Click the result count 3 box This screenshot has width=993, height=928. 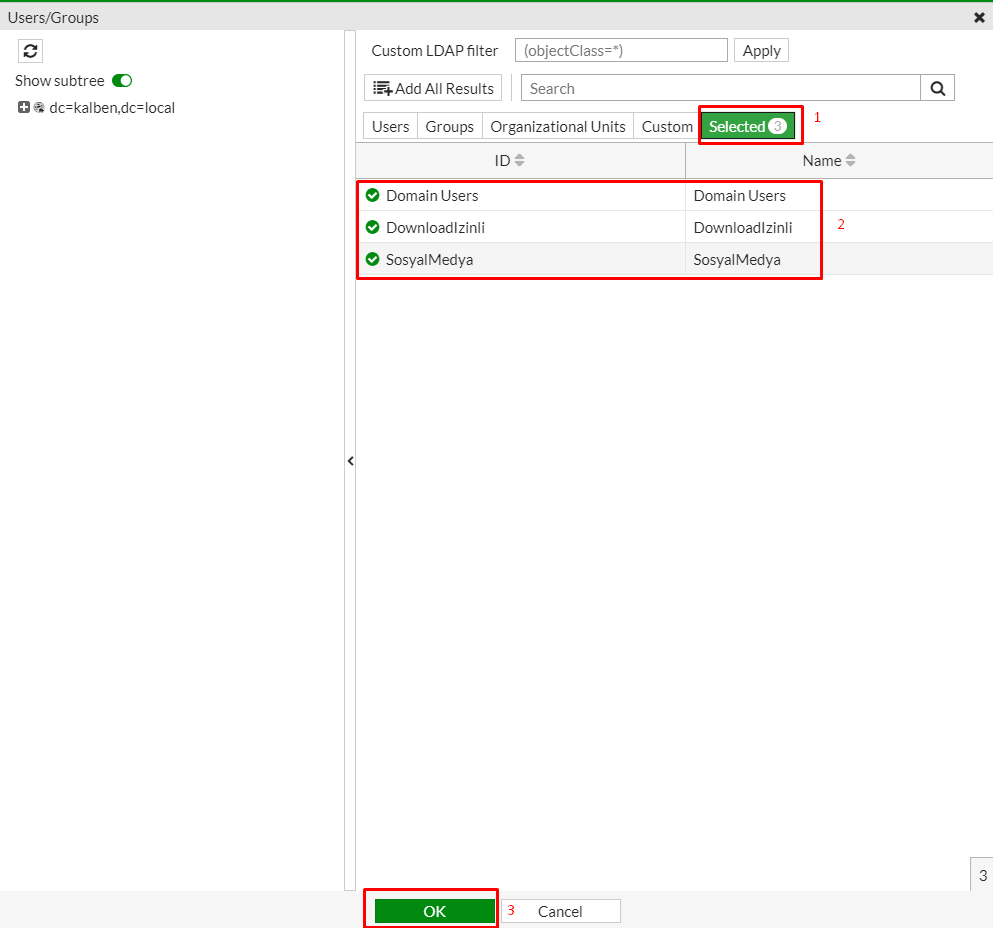(x=982, y=875)
